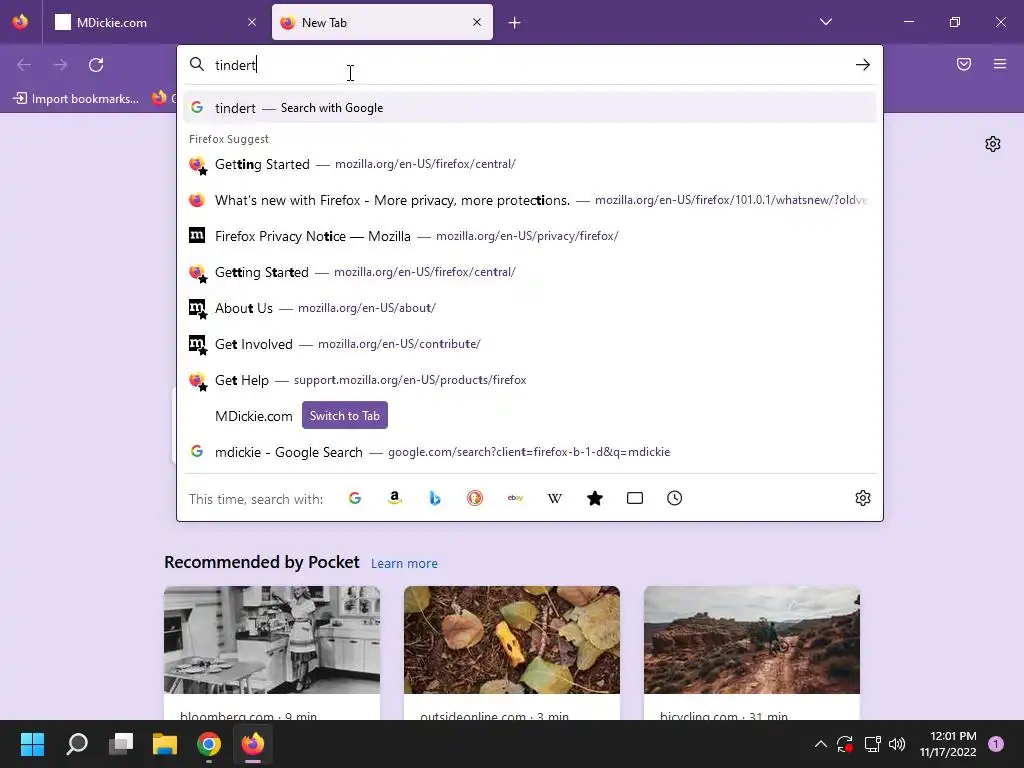Open search settings gear in dropdown
The width and height of the screenshot is (1024, 768).
coord(863,498)
